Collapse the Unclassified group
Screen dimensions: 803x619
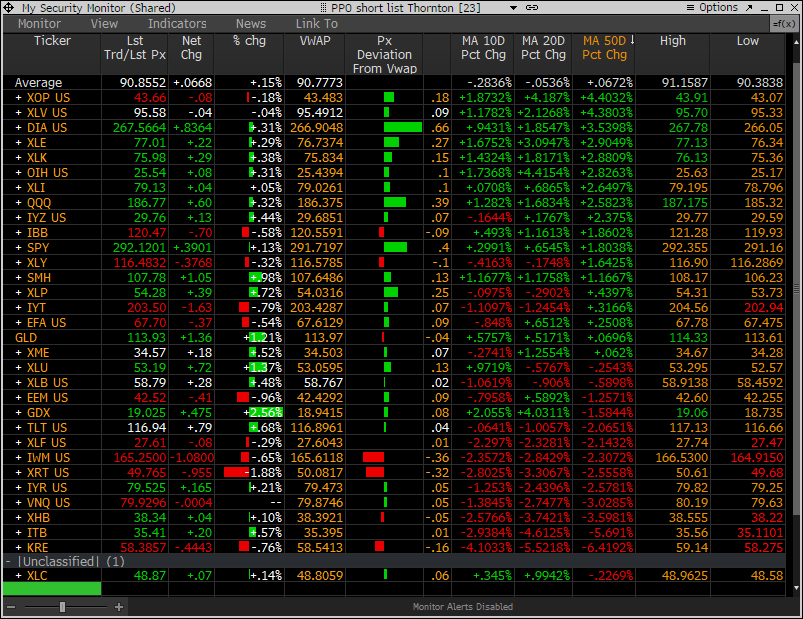point(8,562)
